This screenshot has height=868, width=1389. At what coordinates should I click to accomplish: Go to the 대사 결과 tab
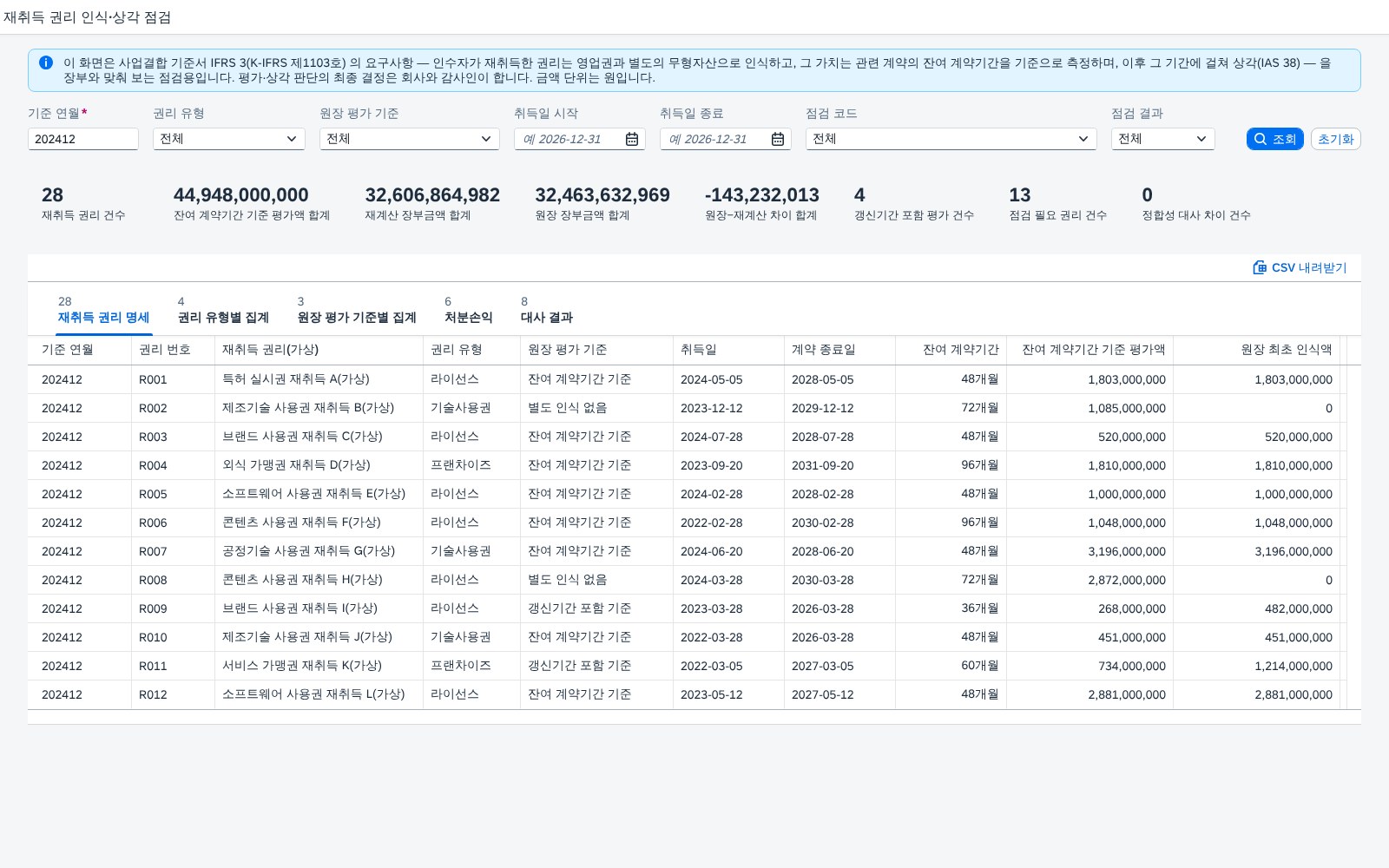point(547,311)
